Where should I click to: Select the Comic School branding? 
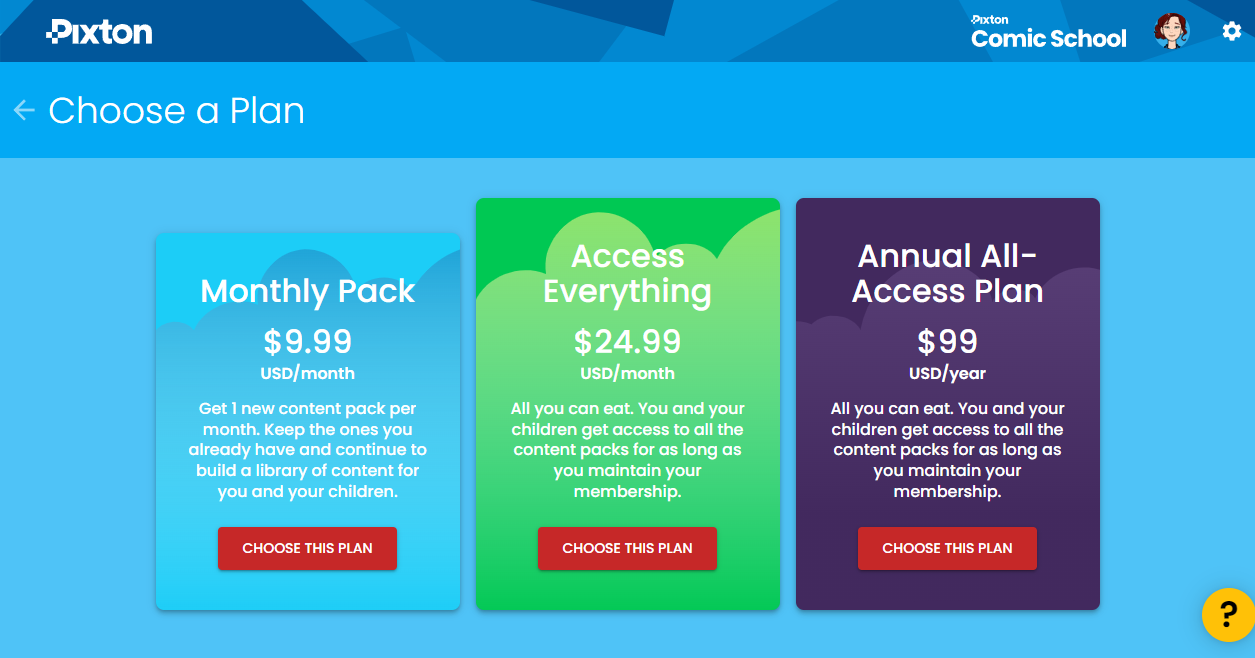1048,39
